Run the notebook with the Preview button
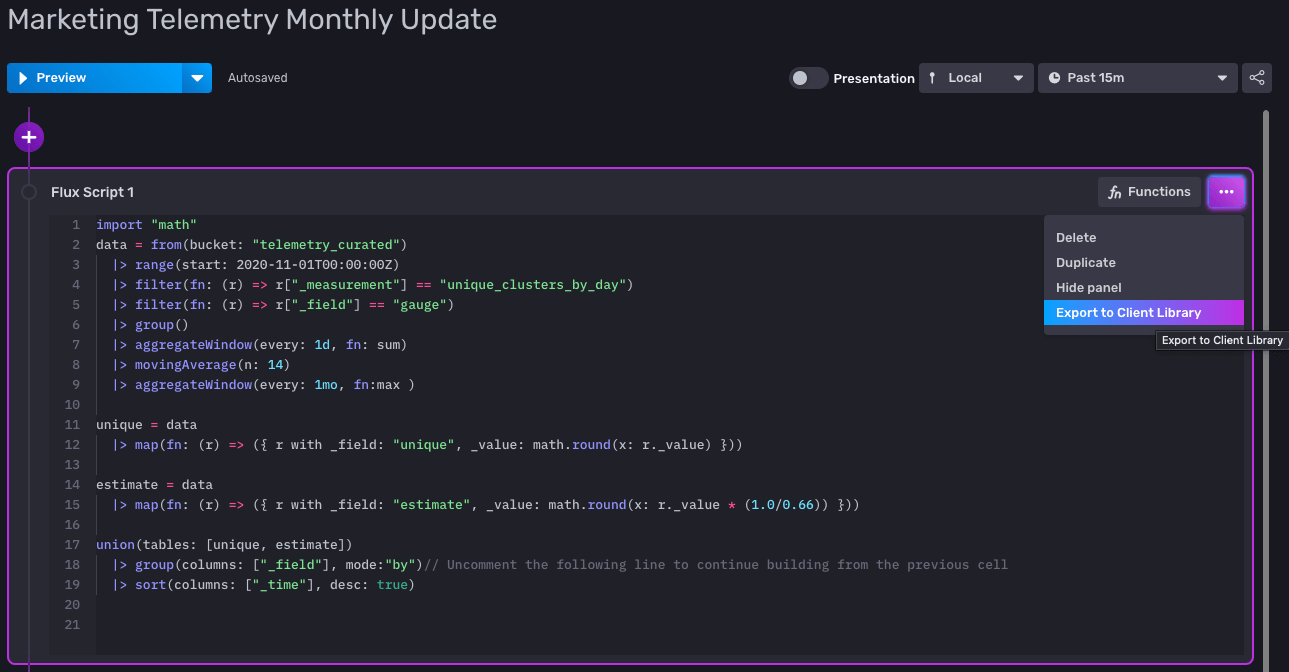 60,77
